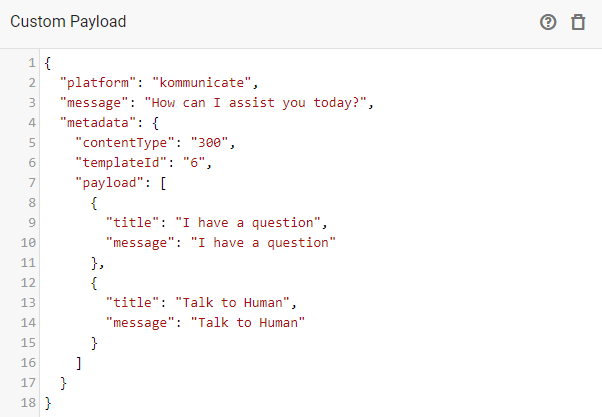Image resolution: width=602 pixels, height=417 pixels.
Task: Click the Custom Payload heading
Action: pos(68,22)
